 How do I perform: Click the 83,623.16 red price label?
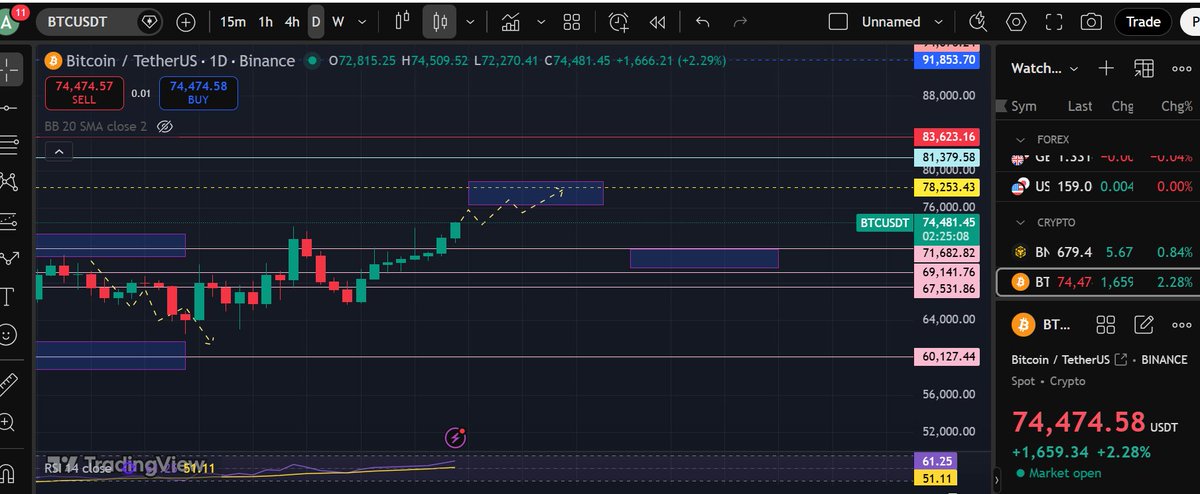coord(946,137)
